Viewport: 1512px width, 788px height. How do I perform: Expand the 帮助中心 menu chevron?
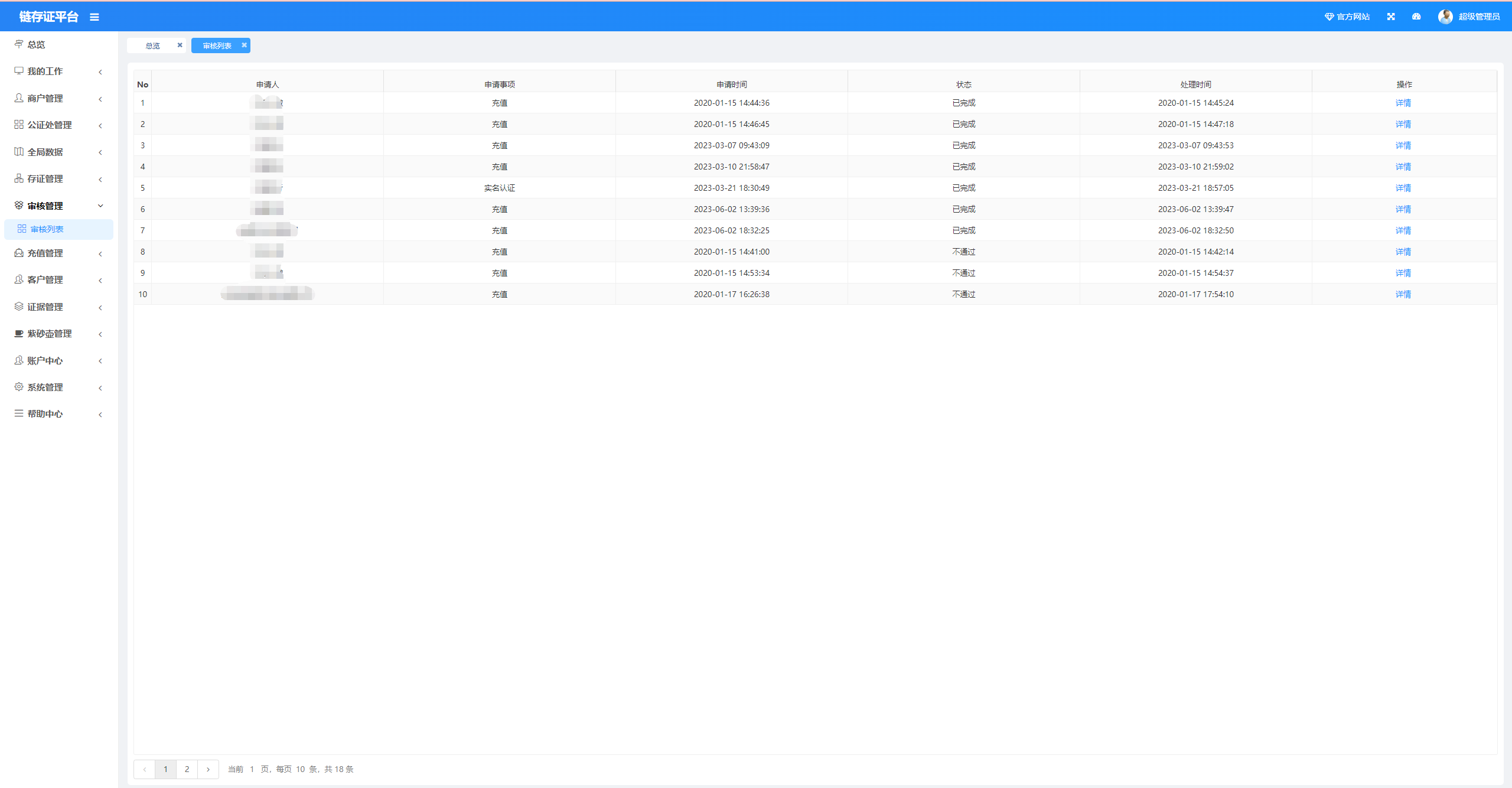[100, 415]
